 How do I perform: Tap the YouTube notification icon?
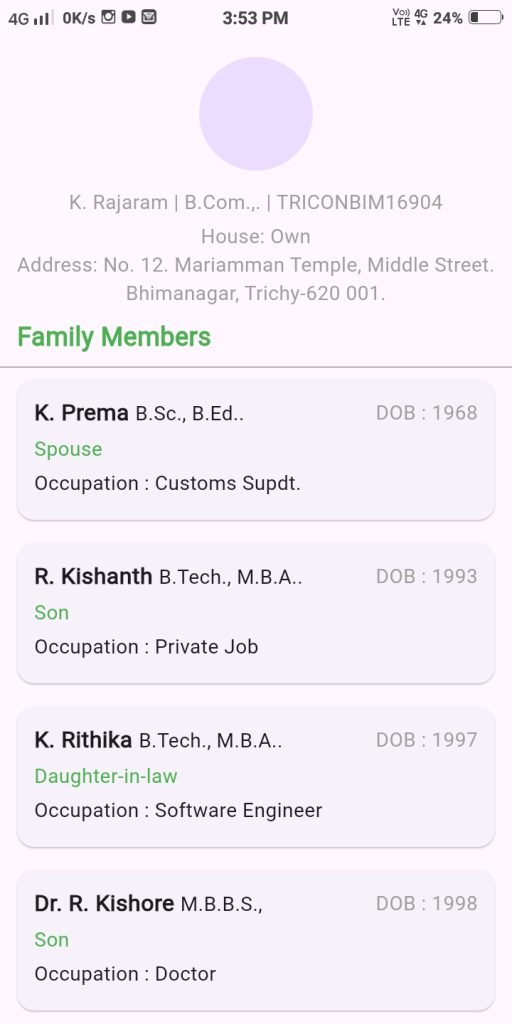(x=129, y=18)
